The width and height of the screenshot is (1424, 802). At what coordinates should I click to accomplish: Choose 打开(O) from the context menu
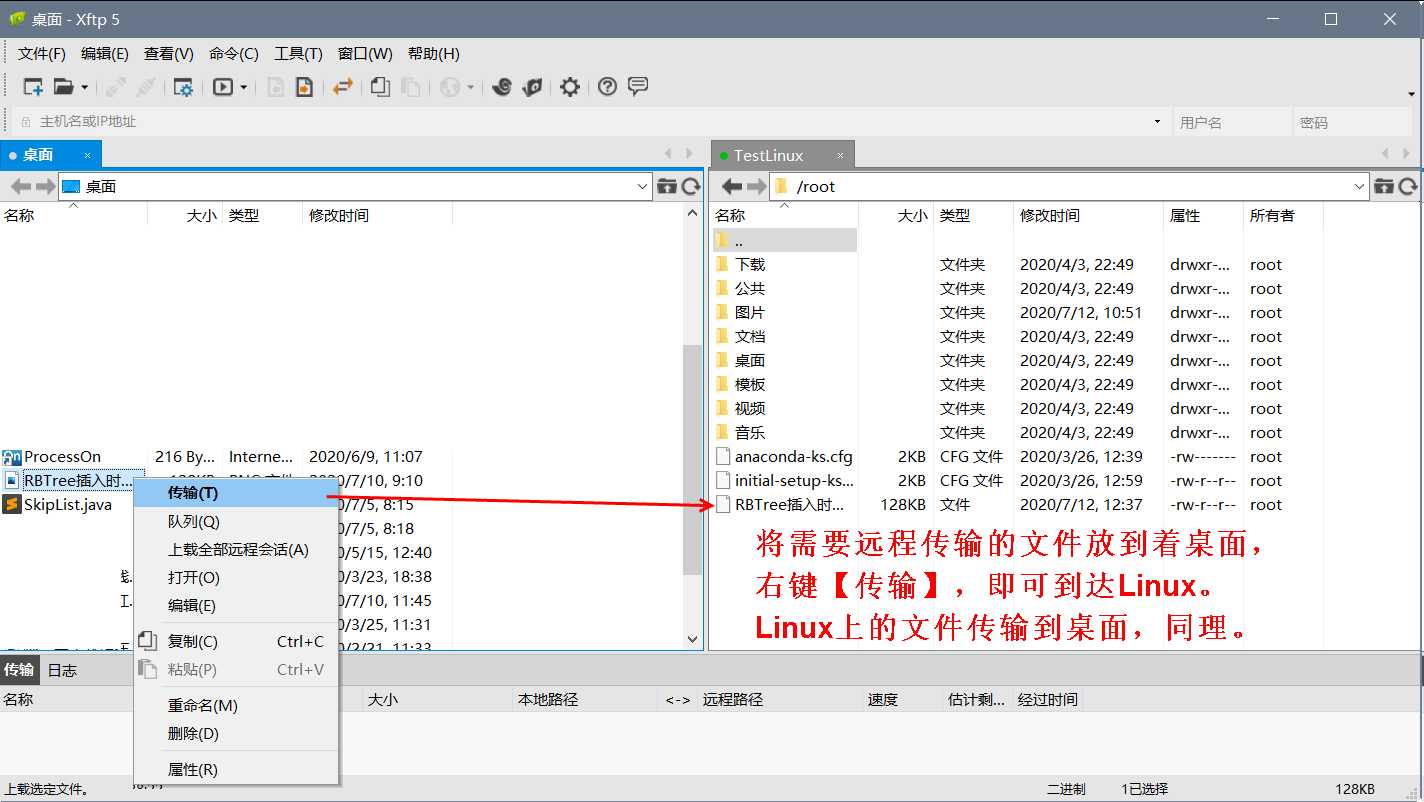236,577
